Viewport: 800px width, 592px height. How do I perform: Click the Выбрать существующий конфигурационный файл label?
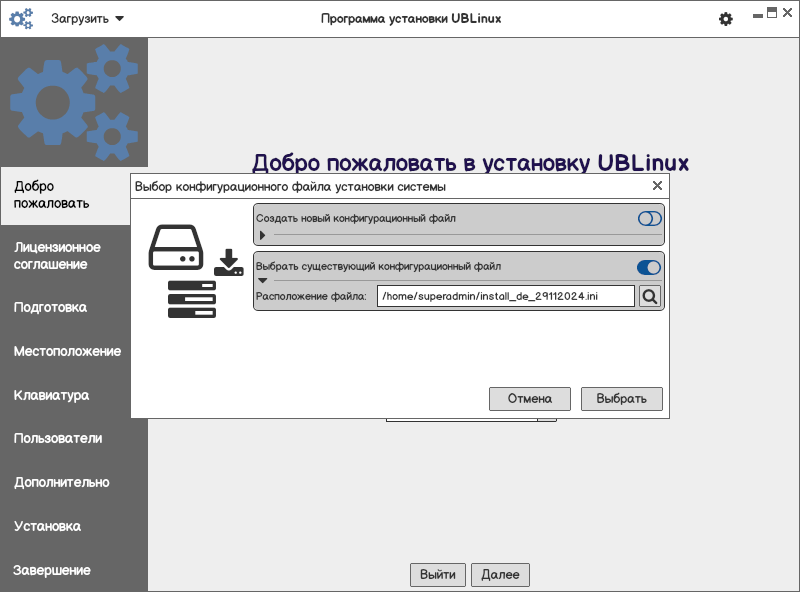tap(378, 266)
